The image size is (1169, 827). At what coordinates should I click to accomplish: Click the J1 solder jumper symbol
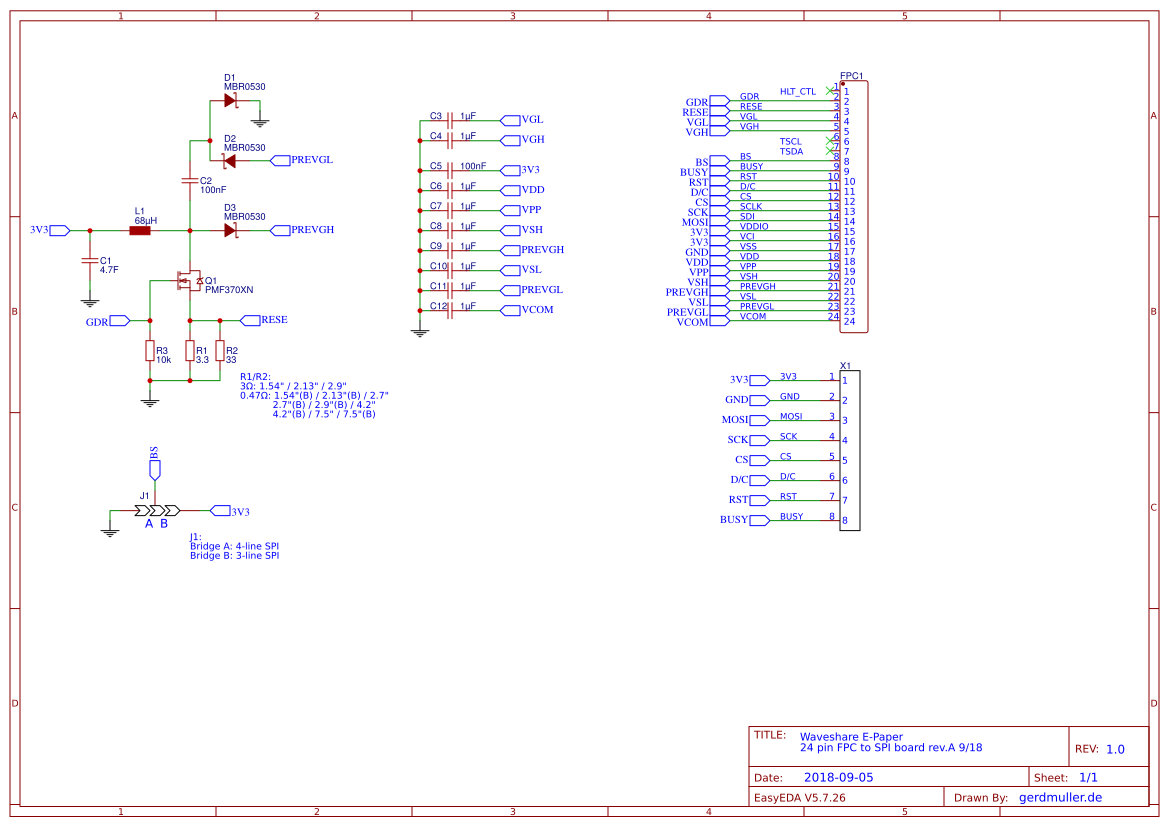click(157, 511)
